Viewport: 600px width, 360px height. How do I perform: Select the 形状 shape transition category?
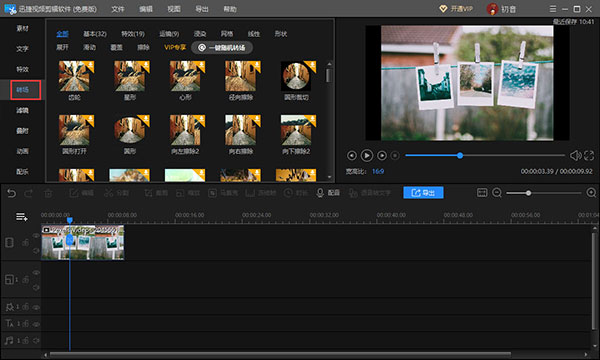[280, 34]
